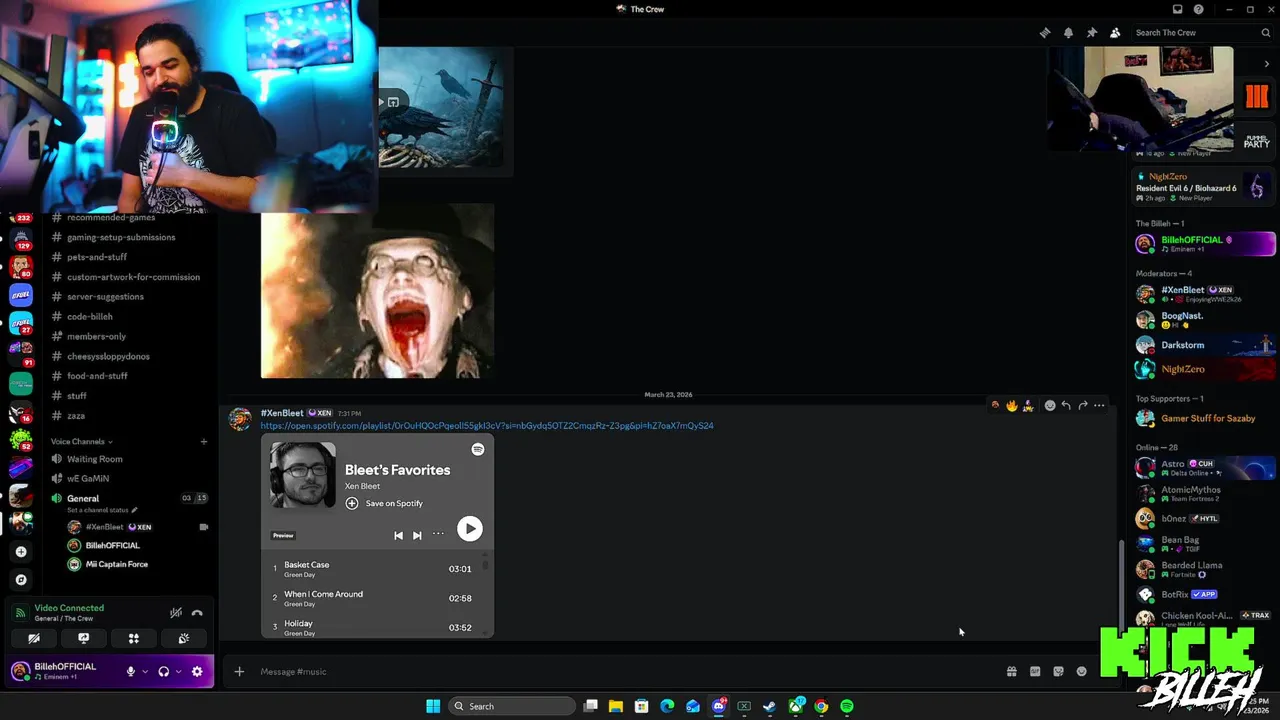Reply to XenBleet's message arrow icon

[1066, 405]
